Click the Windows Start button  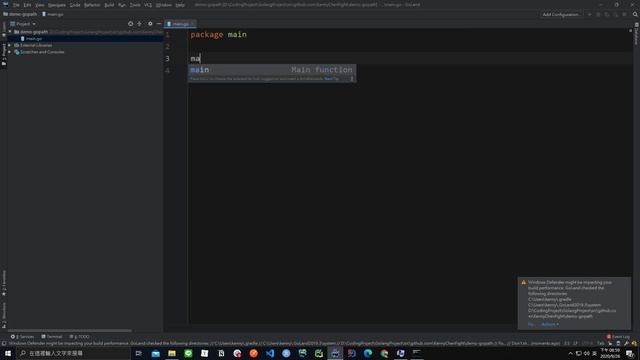tap(8, 353)
